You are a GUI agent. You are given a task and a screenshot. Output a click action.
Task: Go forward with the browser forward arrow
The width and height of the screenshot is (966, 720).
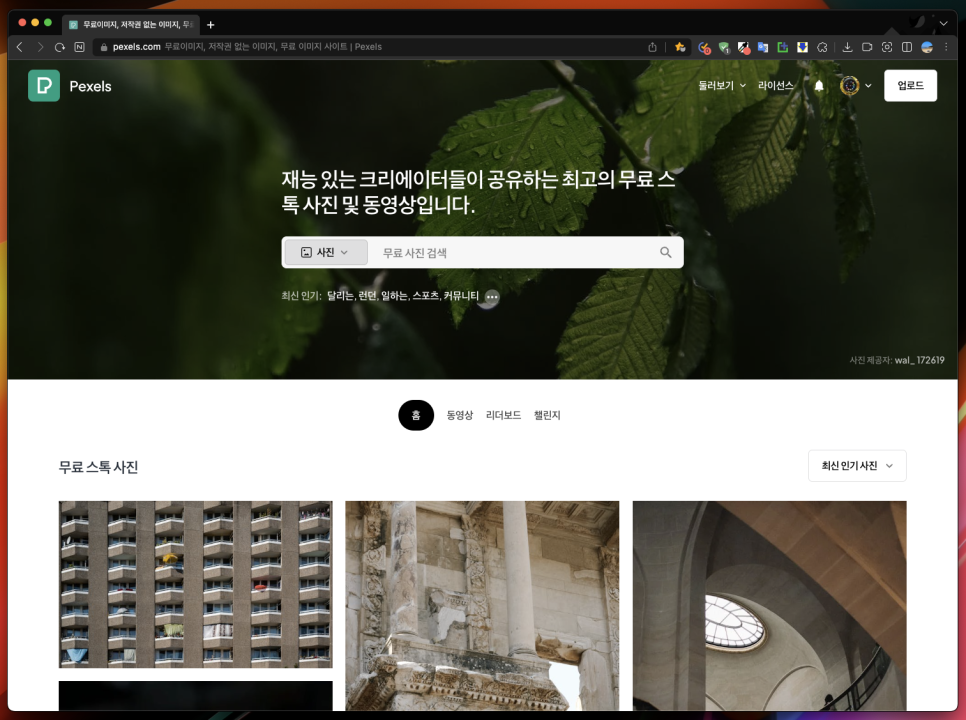click(40, 47)
